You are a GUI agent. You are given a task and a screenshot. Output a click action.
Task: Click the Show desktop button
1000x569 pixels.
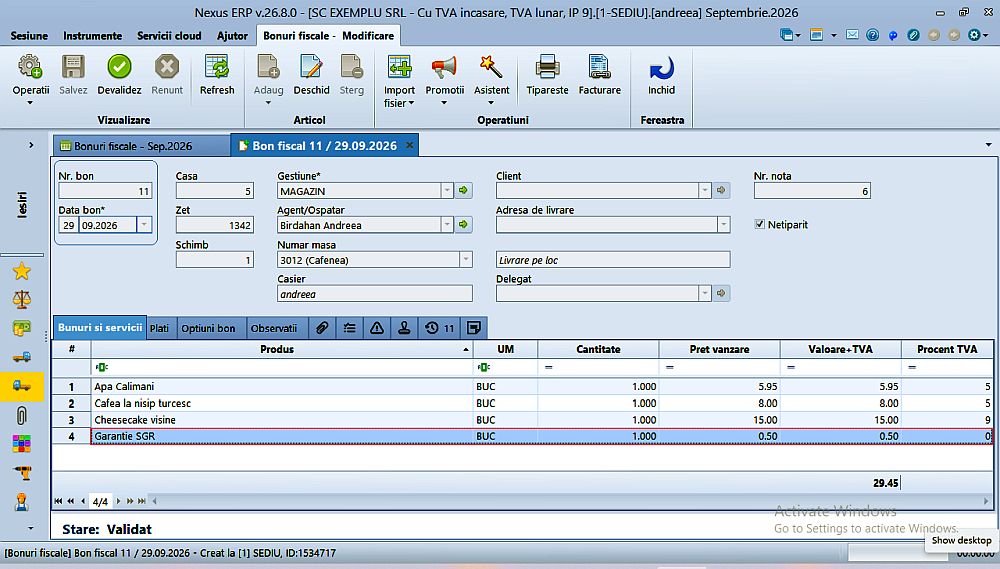[961, 540]
